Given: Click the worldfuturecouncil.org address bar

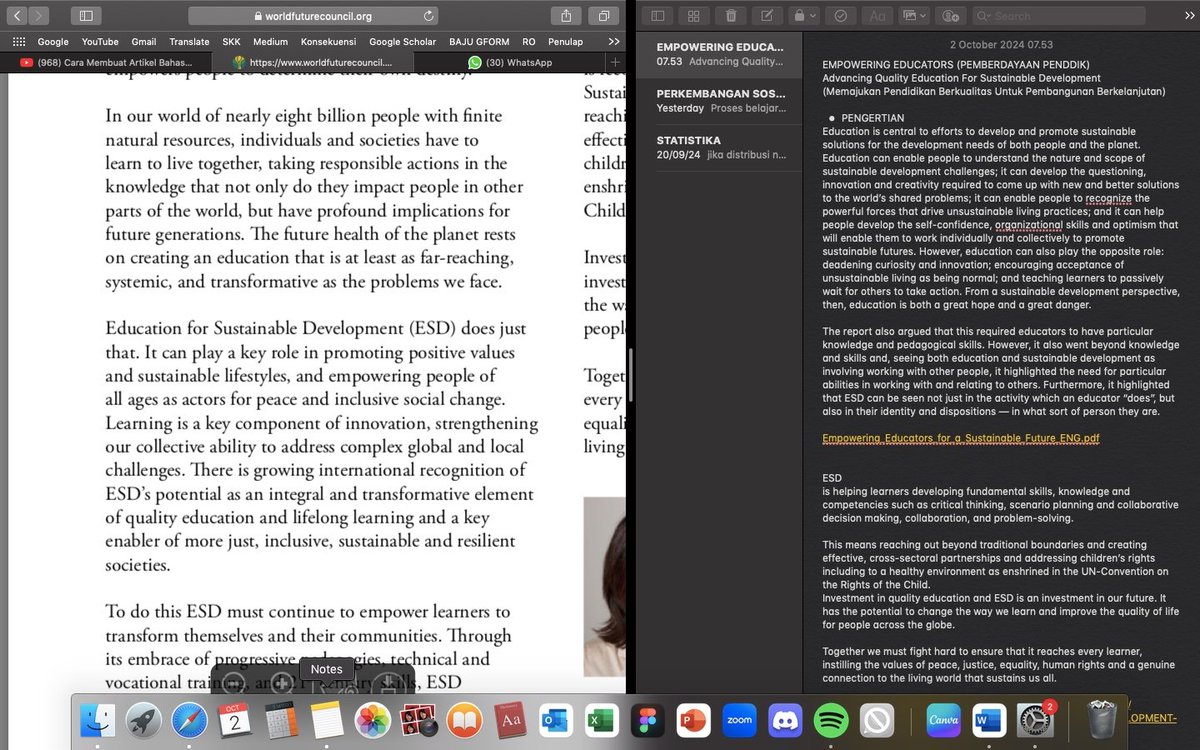Looking at the screenshot, I should (x=315, y=16).
